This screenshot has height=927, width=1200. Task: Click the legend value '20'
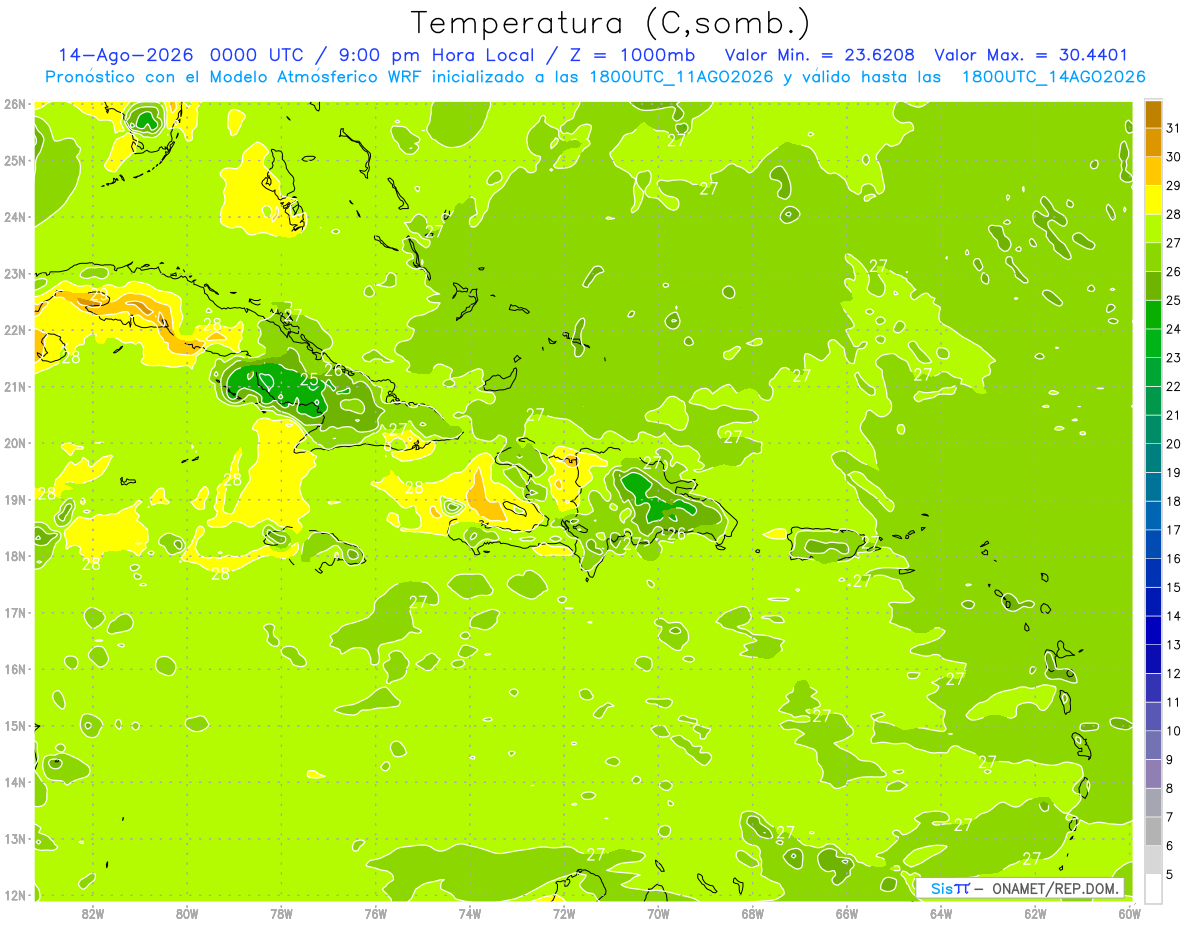tap(1173, 443)
